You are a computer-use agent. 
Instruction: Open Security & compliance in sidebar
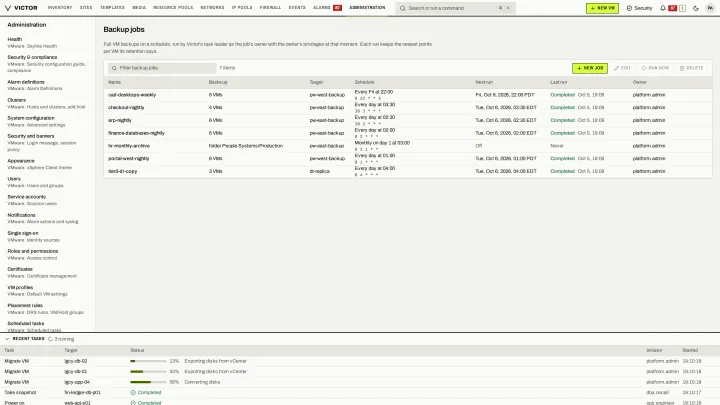pos(47,64)
